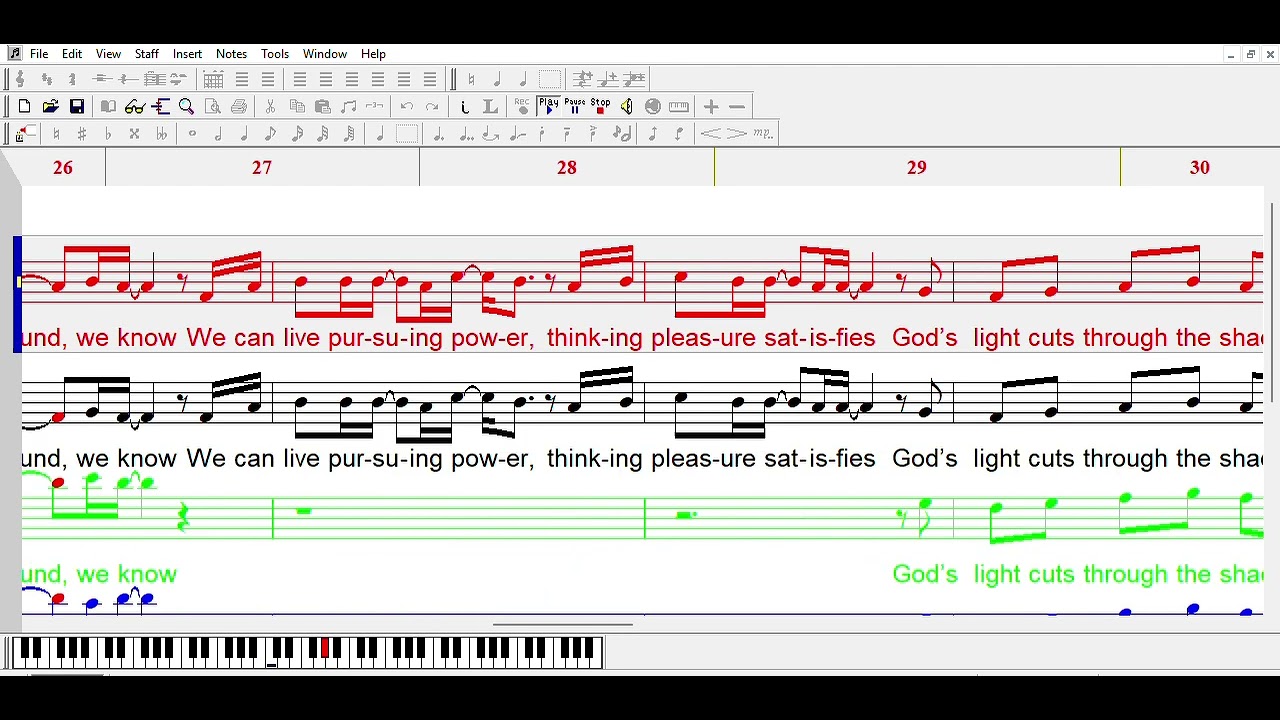Click the open book icon
Viewport: 1280px width, 720px height.
click(x=108, y=106)
